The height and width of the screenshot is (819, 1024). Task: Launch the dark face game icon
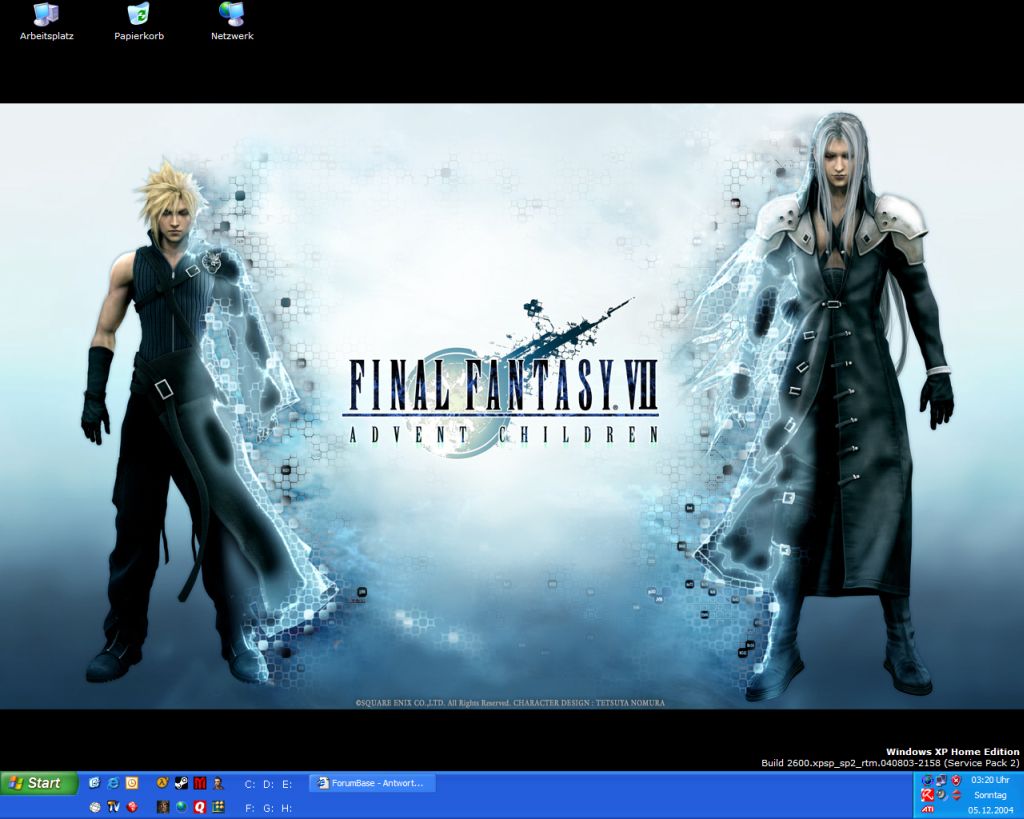point(163,807)
